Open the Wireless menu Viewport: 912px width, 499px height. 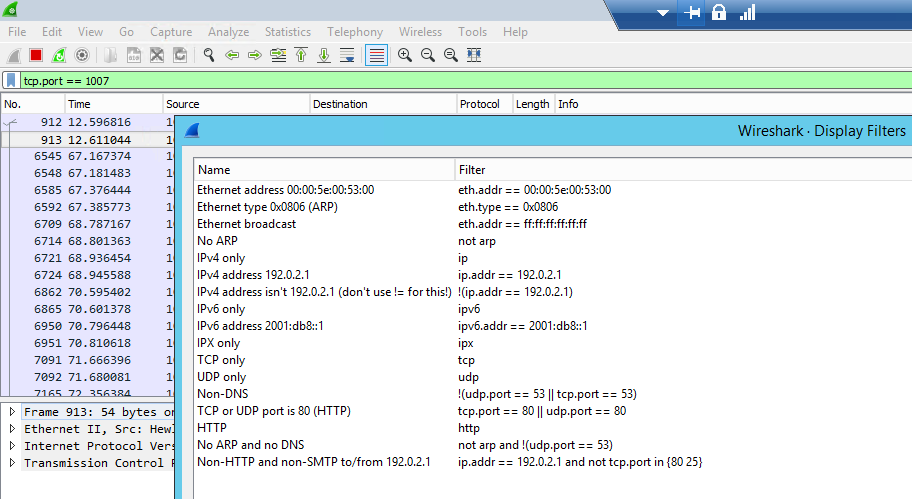(420, 32)
